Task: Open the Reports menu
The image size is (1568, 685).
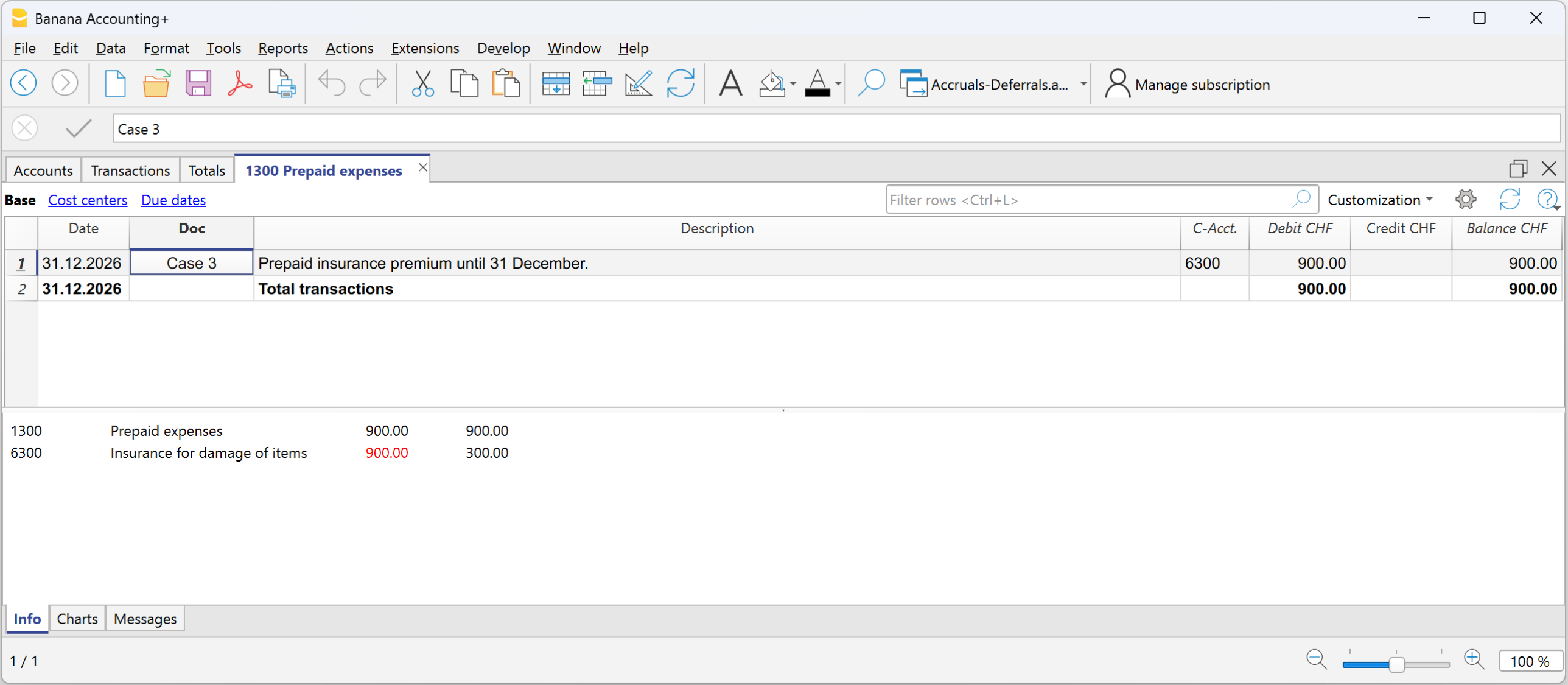Action: coord(282,48)
